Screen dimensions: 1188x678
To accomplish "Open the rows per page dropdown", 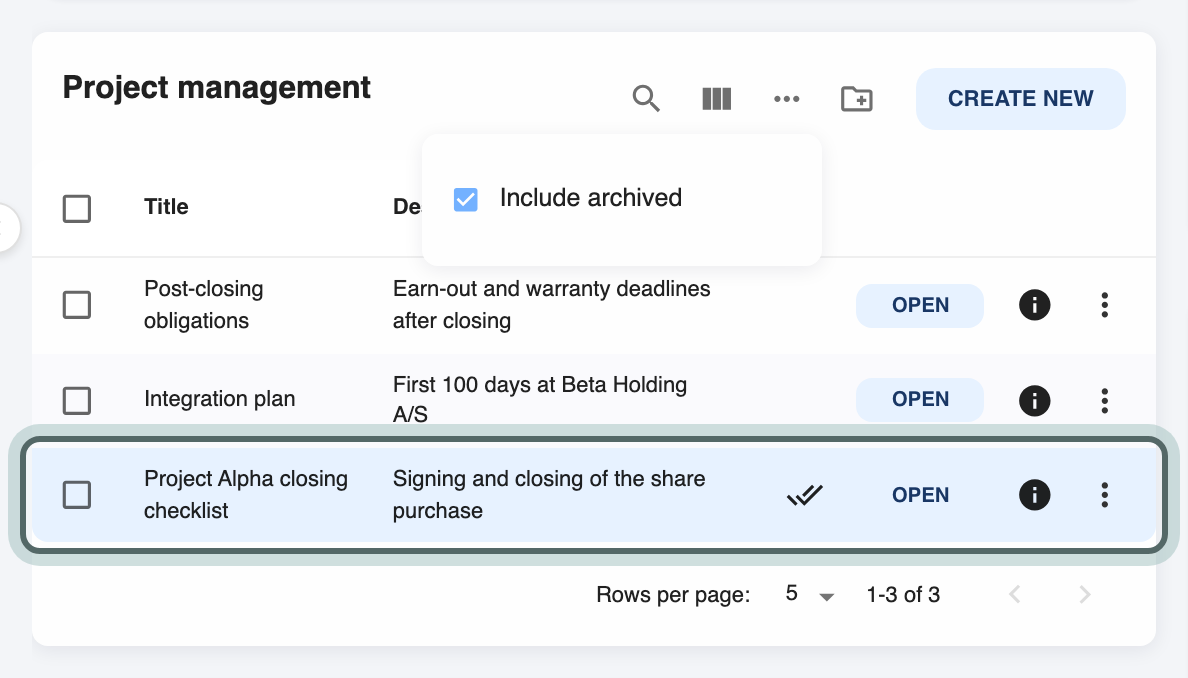I will (809, 595).
